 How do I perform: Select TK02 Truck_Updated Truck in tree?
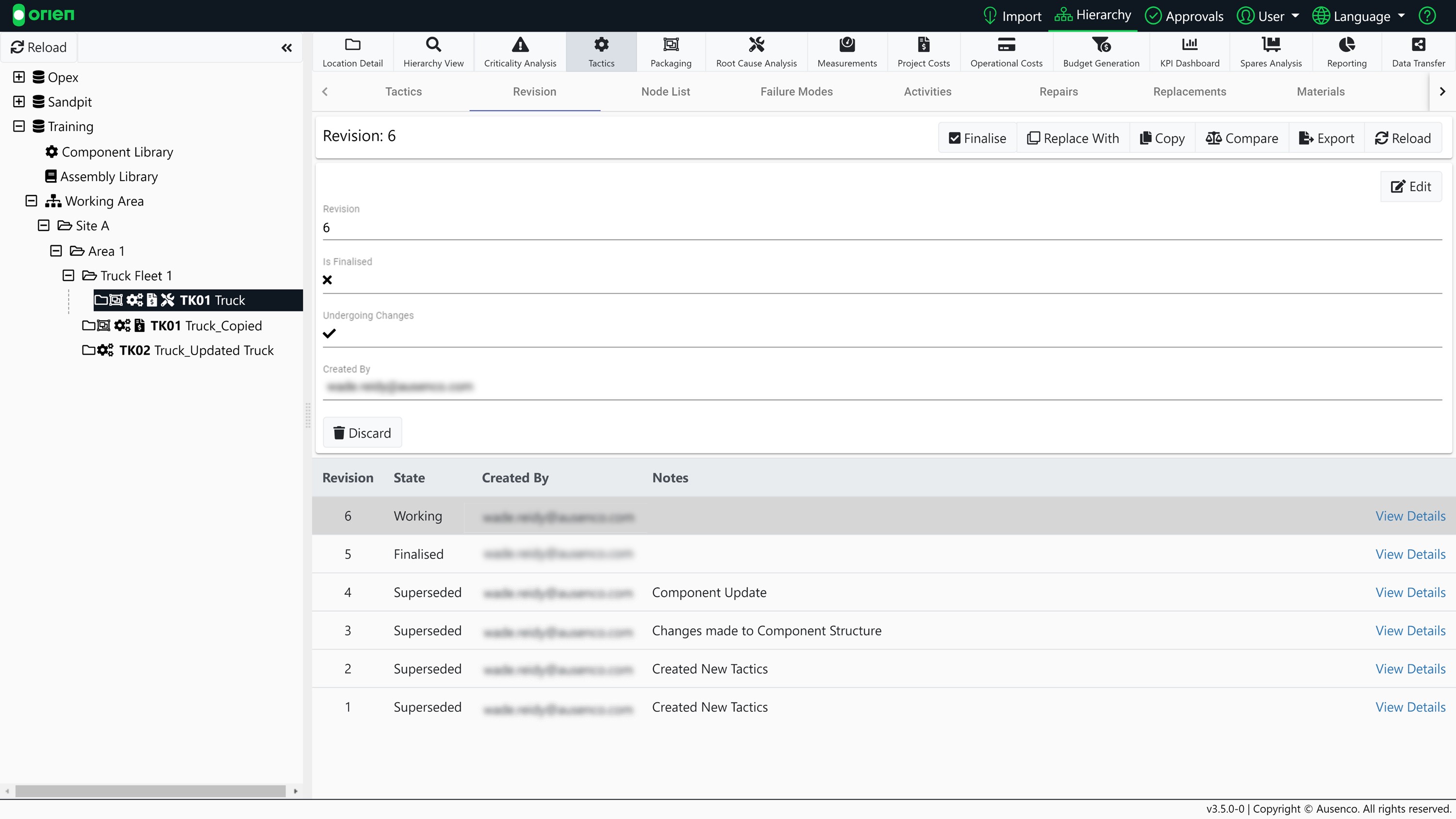[x=196, y=350]
